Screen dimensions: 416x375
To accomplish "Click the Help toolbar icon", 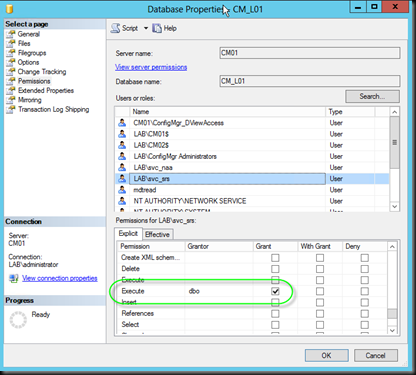I will point(157,28).
